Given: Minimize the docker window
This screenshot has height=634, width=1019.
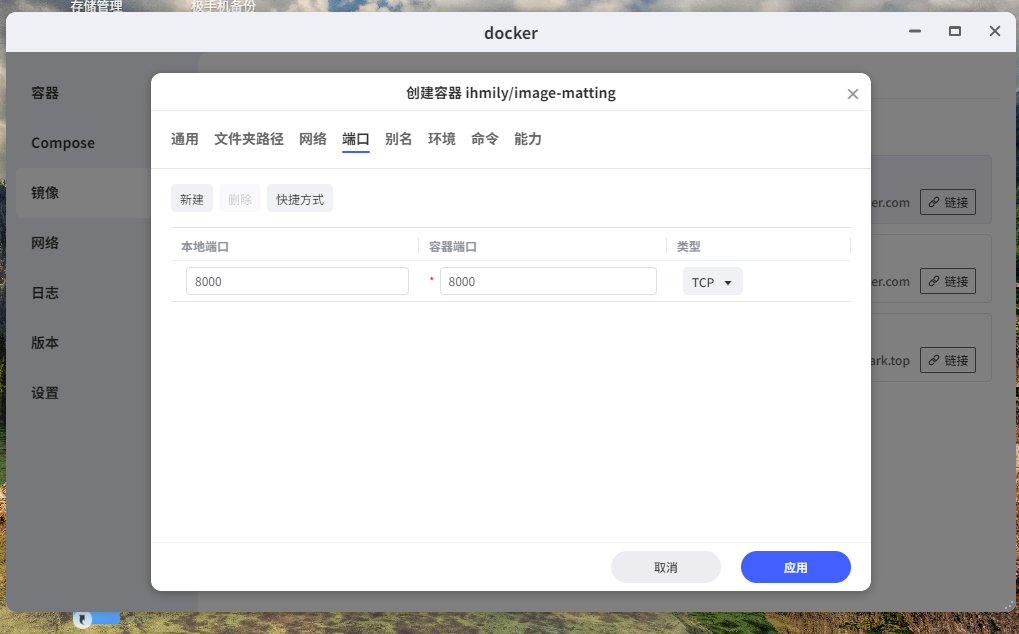Looking at the screenshot, I should coord(915,31).
